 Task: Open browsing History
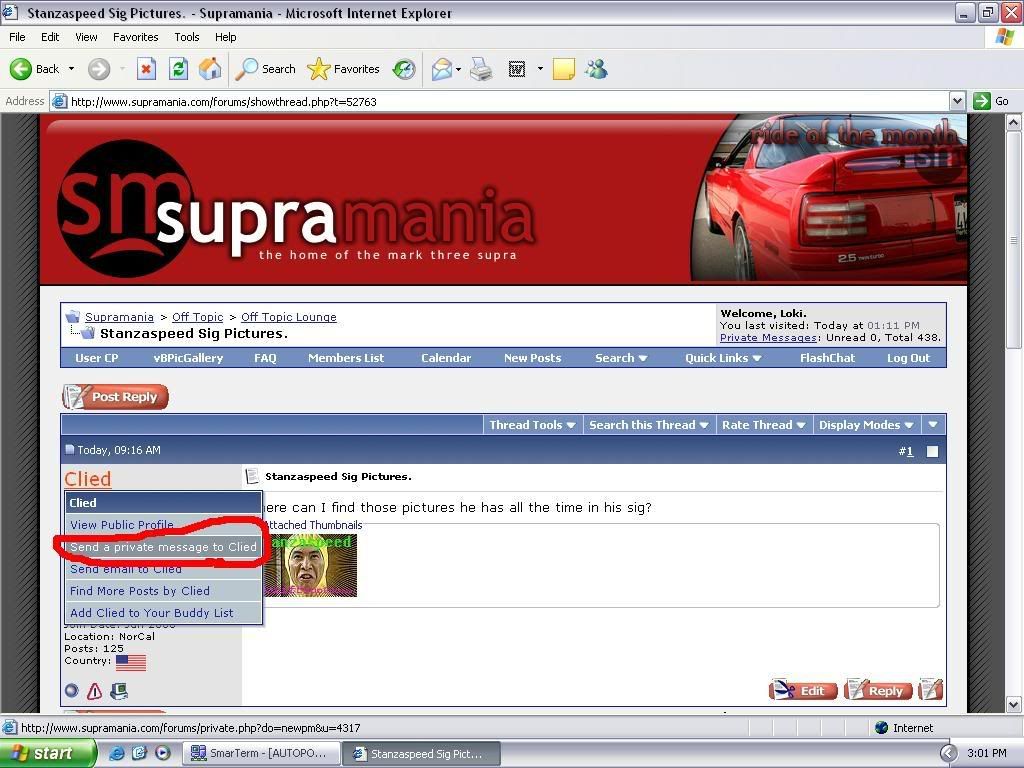(x=404, y=69)
